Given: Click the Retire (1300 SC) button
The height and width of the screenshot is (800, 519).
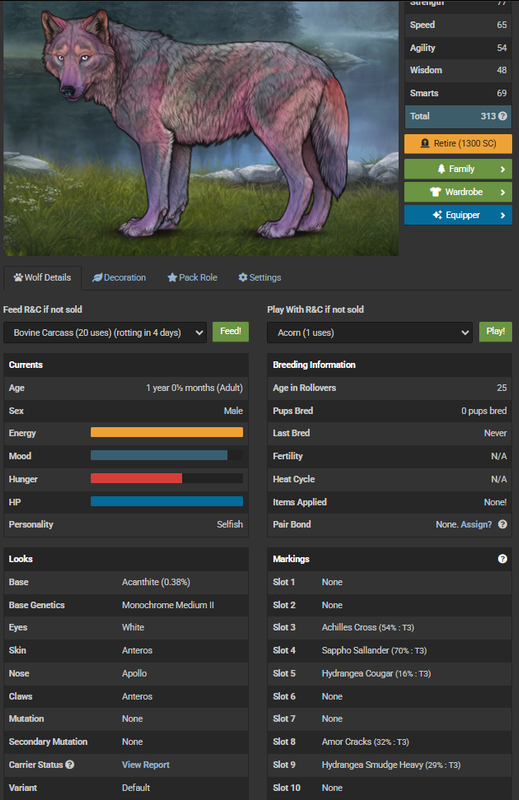Looking at the screenshot, I should [458, 143].
